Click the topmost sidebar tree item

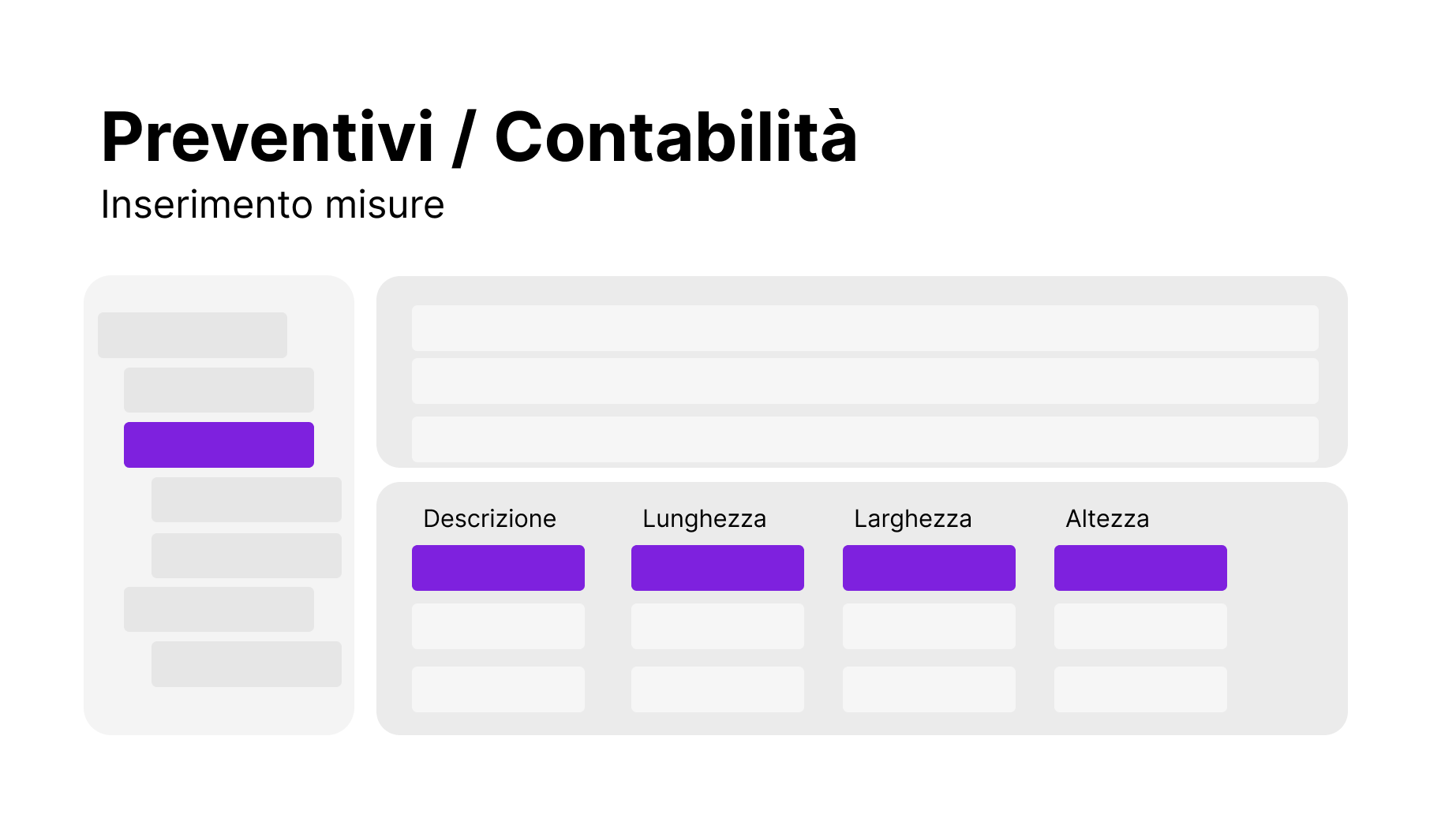click(x=192, y=335)
